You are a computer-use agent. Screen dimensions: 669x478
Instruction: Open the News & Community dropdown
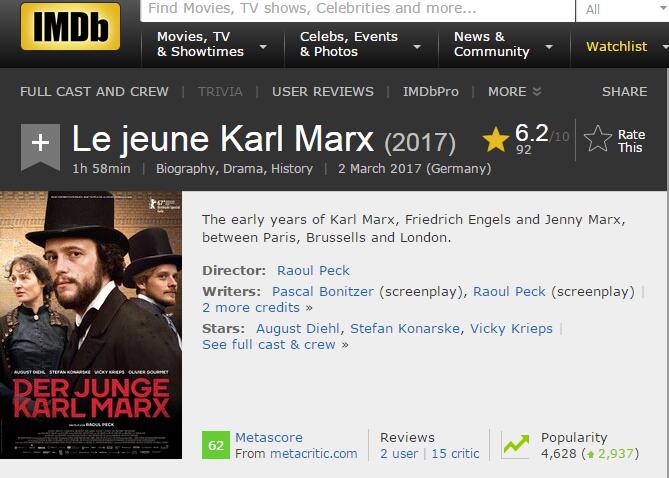(503, 44)
